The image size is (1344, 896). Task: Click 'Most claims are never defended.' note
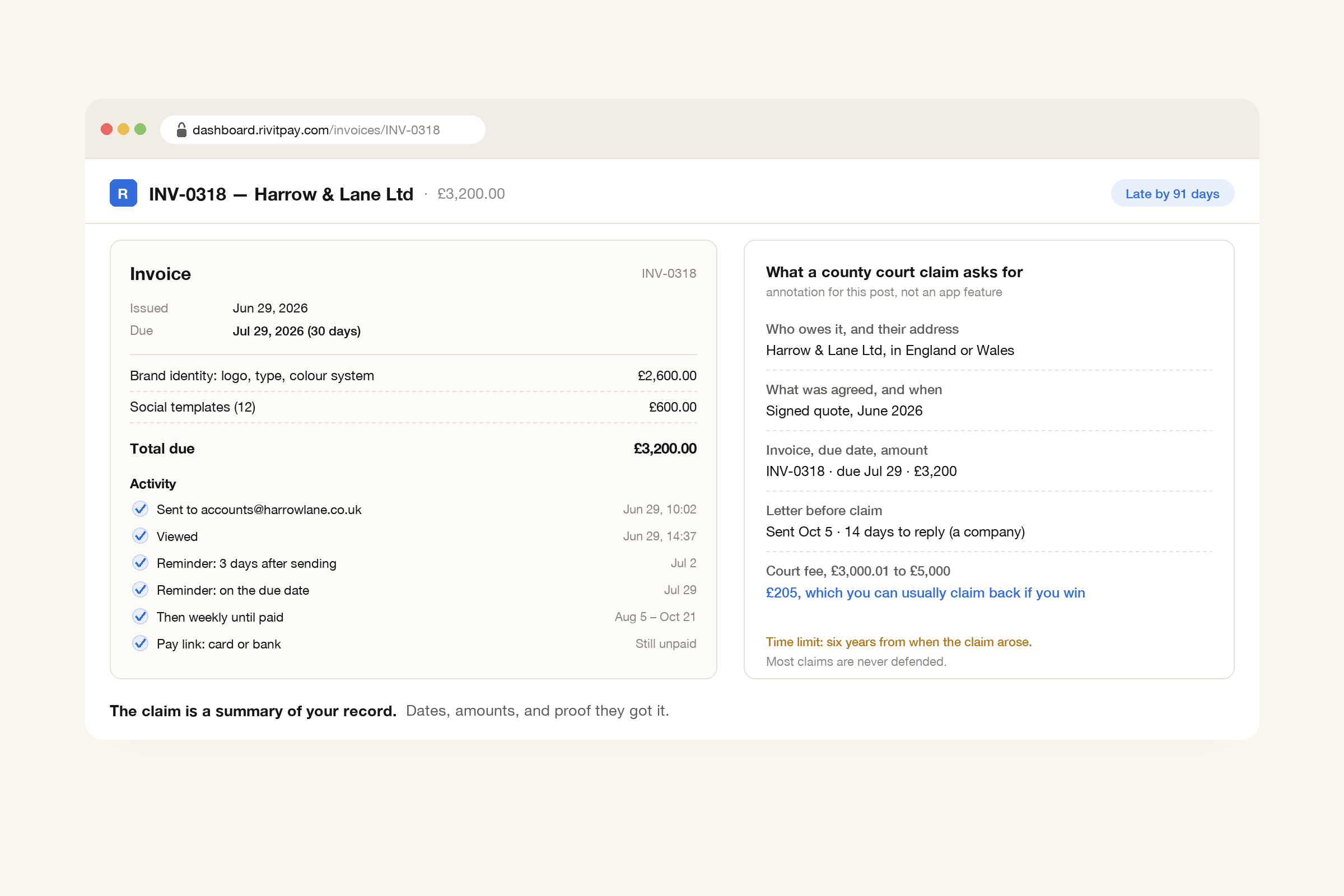(x=856, y=661)
